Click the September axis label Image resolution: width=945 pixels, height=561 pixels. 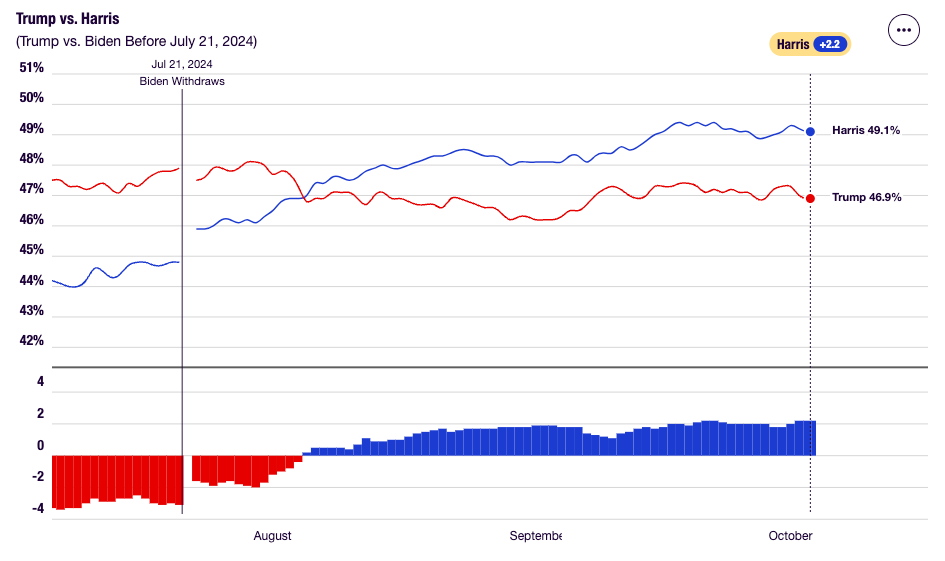pyautogui.click(x=535, y=536)
